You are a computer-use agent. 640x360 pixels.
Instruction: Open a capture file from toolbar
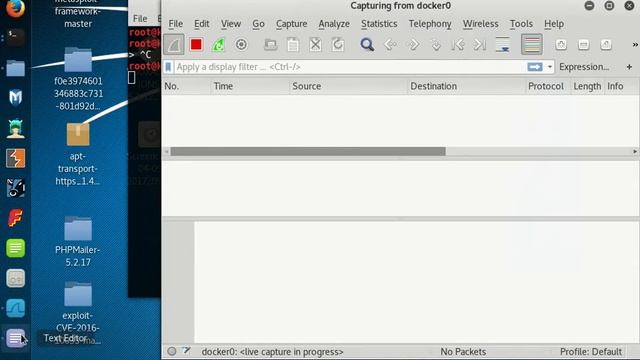click(x=270, y=44)
